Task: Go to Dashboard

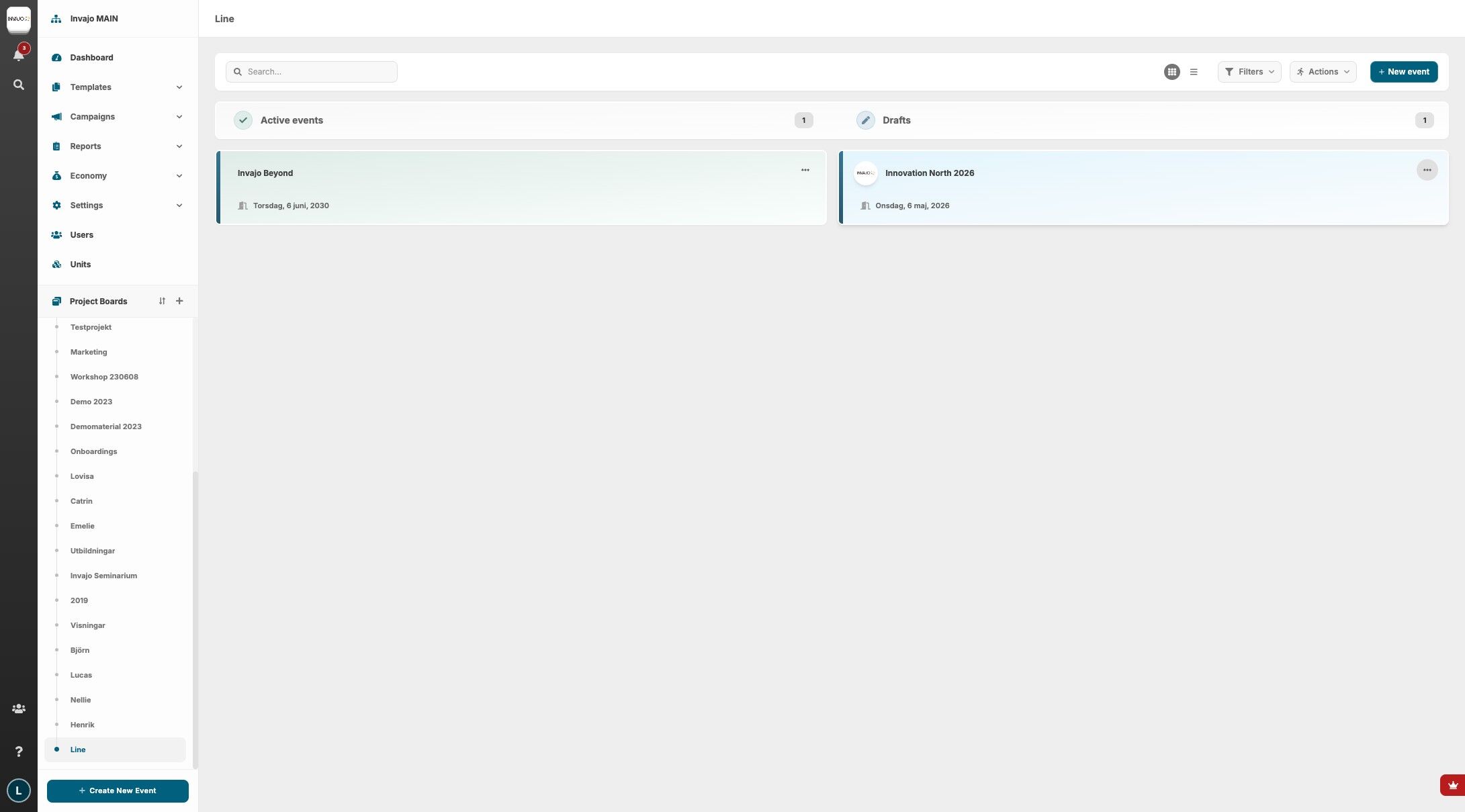Action: (x=91, y=58)
